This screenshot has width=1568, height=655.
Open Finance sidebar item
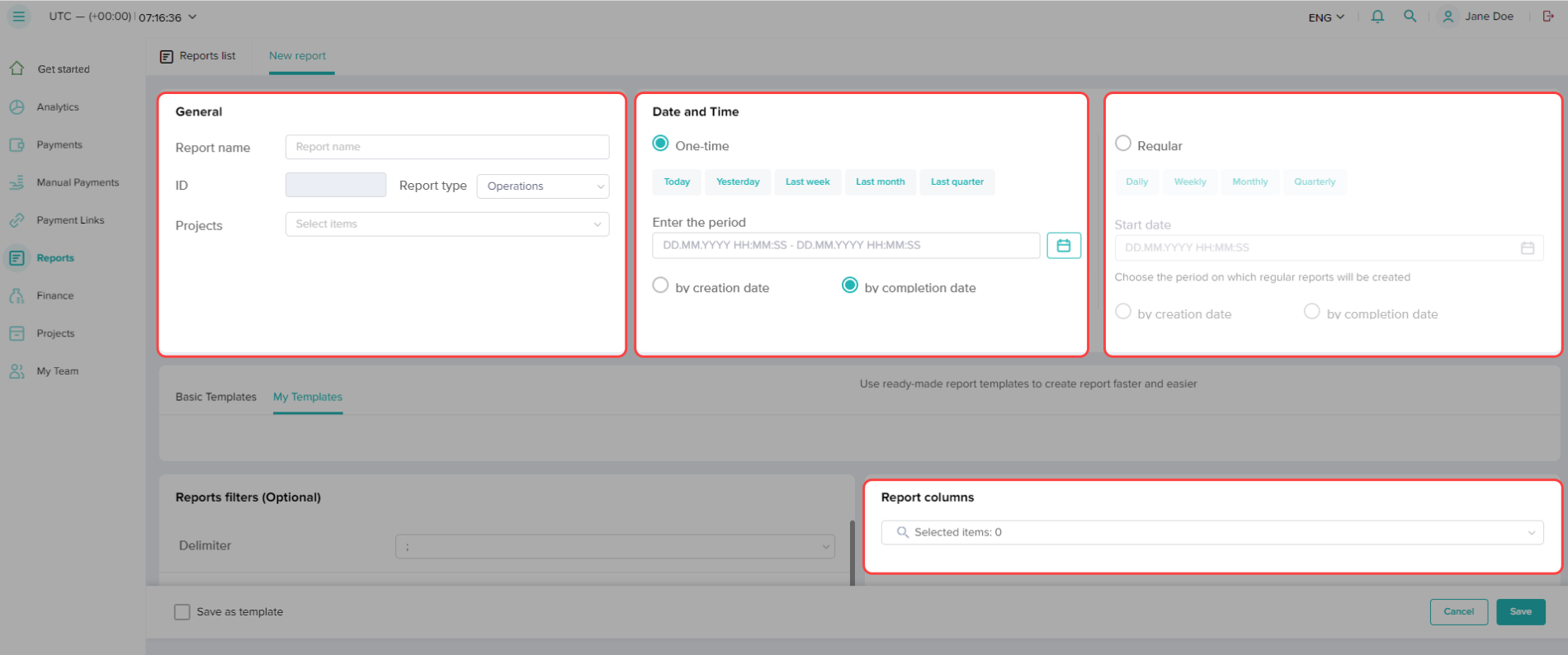coord(54,295)
